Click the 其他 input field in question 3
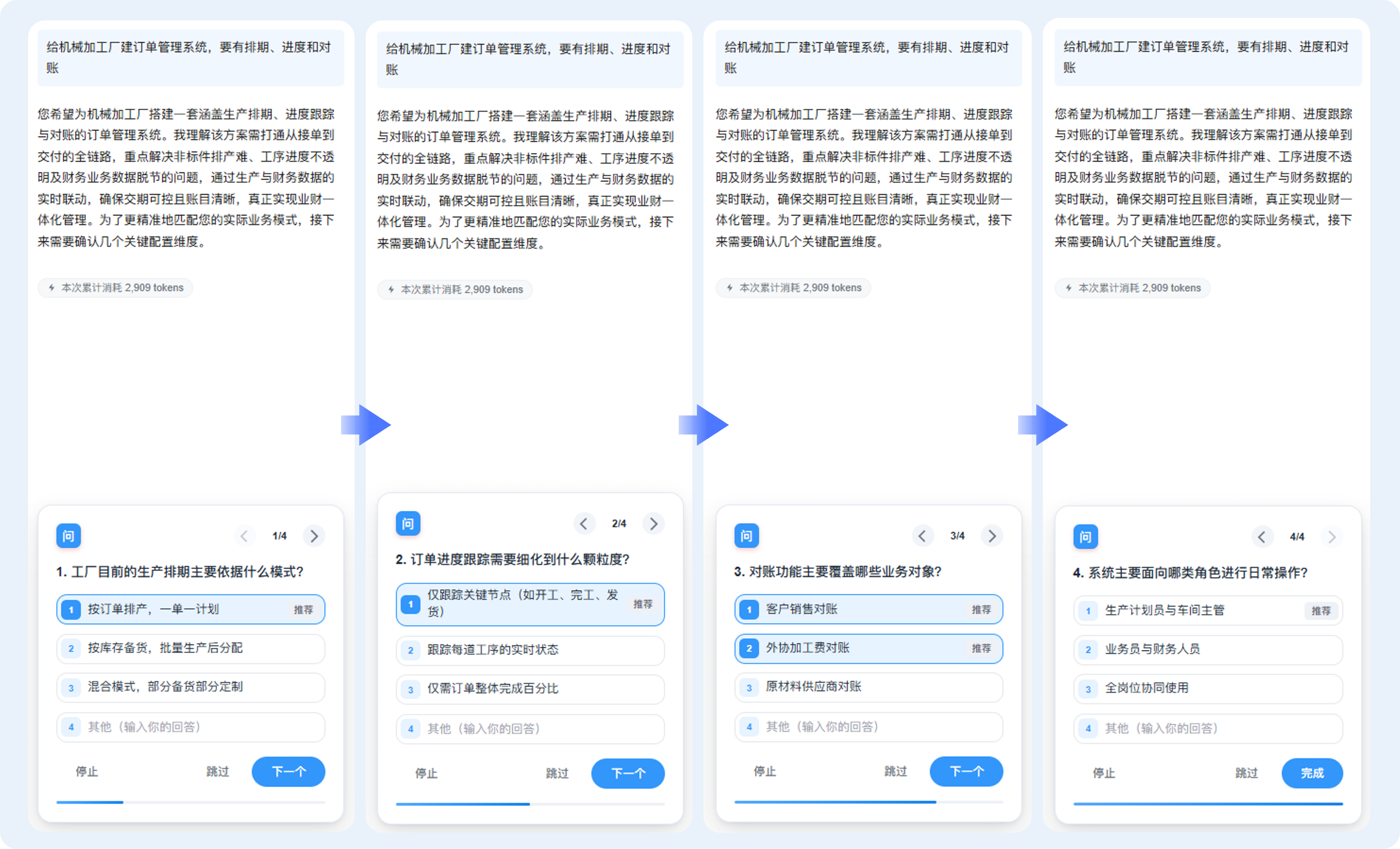 click(x=869, y=727)
